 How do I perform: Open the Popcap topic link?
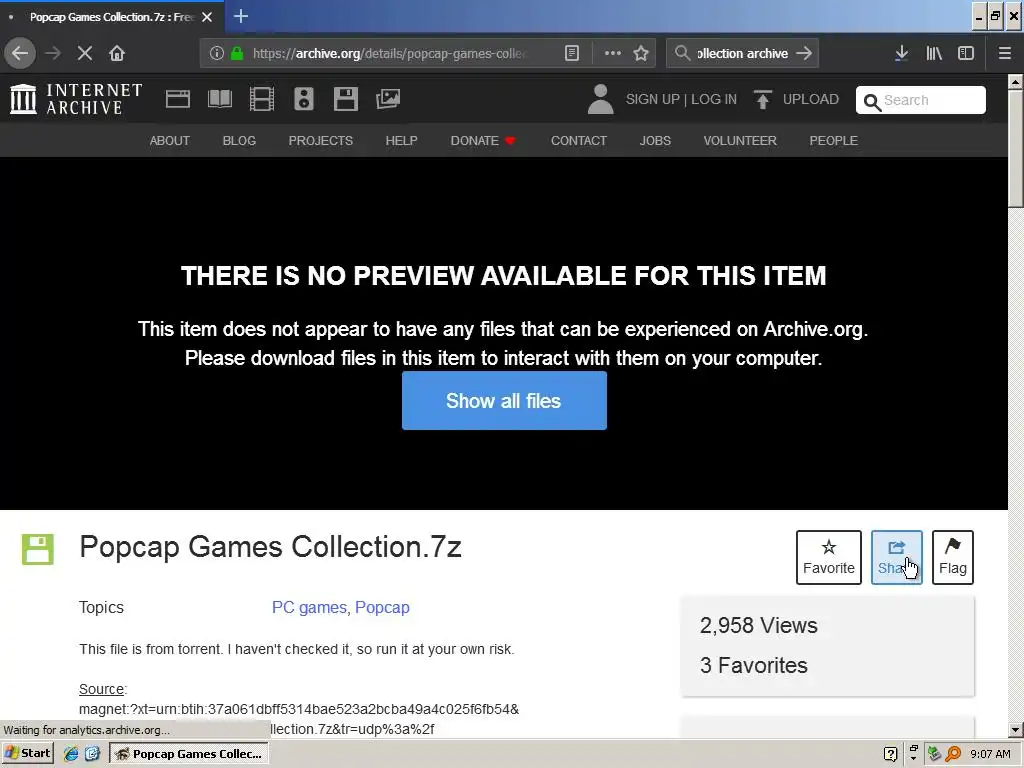coord(382,607)
